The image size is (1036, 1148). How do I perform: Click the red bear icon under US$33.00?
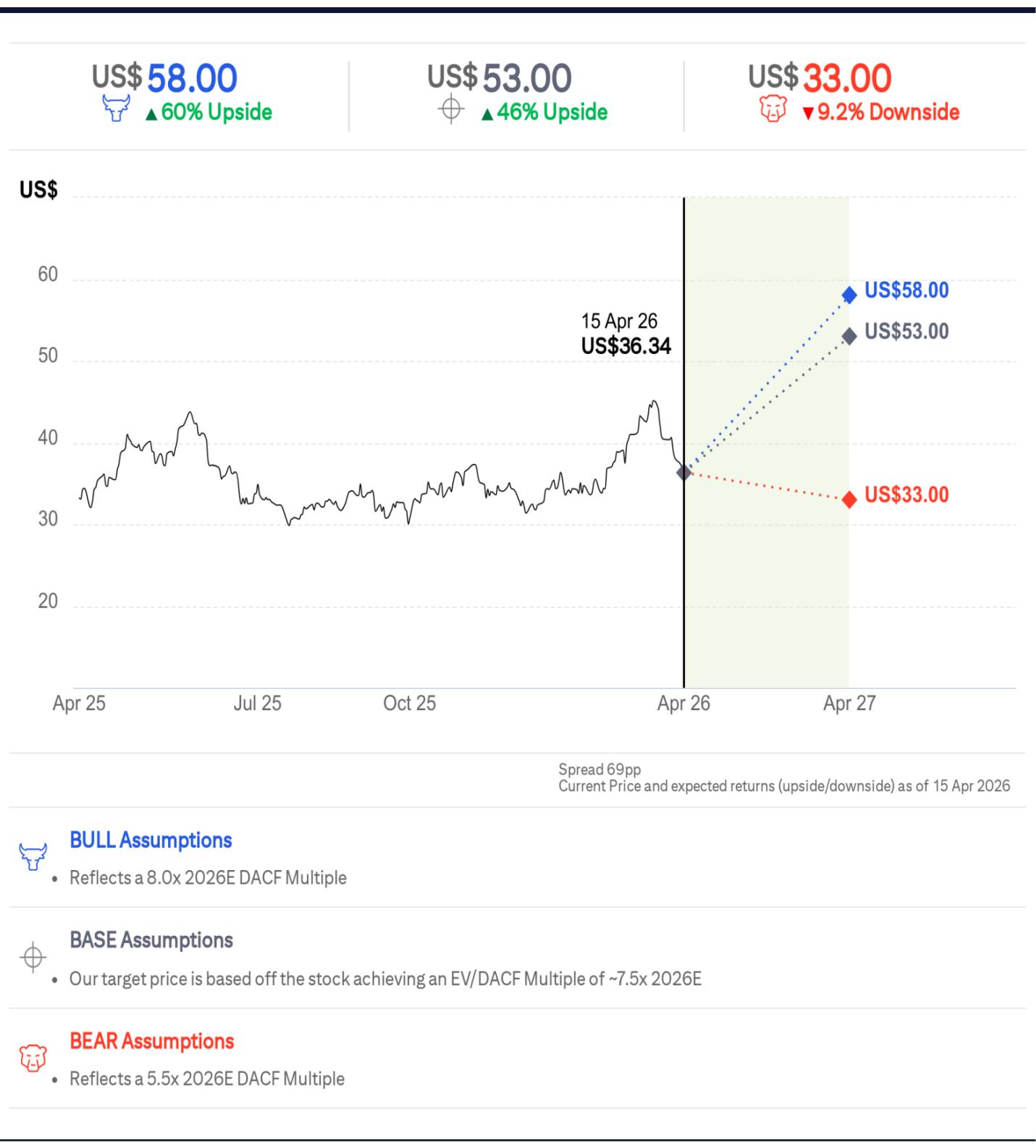pyautogui.click(x=773, y=110)
